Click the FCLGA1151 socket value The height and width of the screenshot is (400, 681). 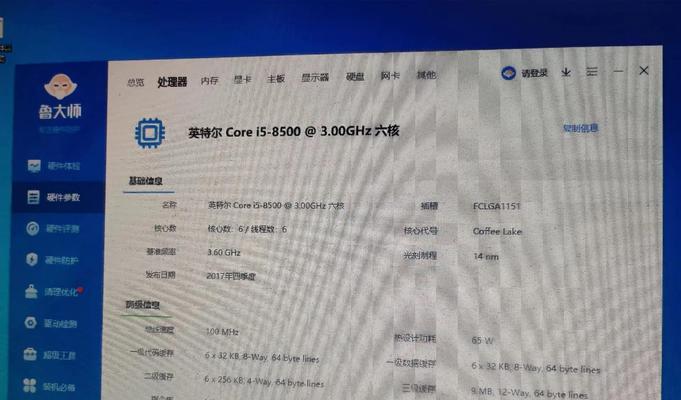pos(497,206)
